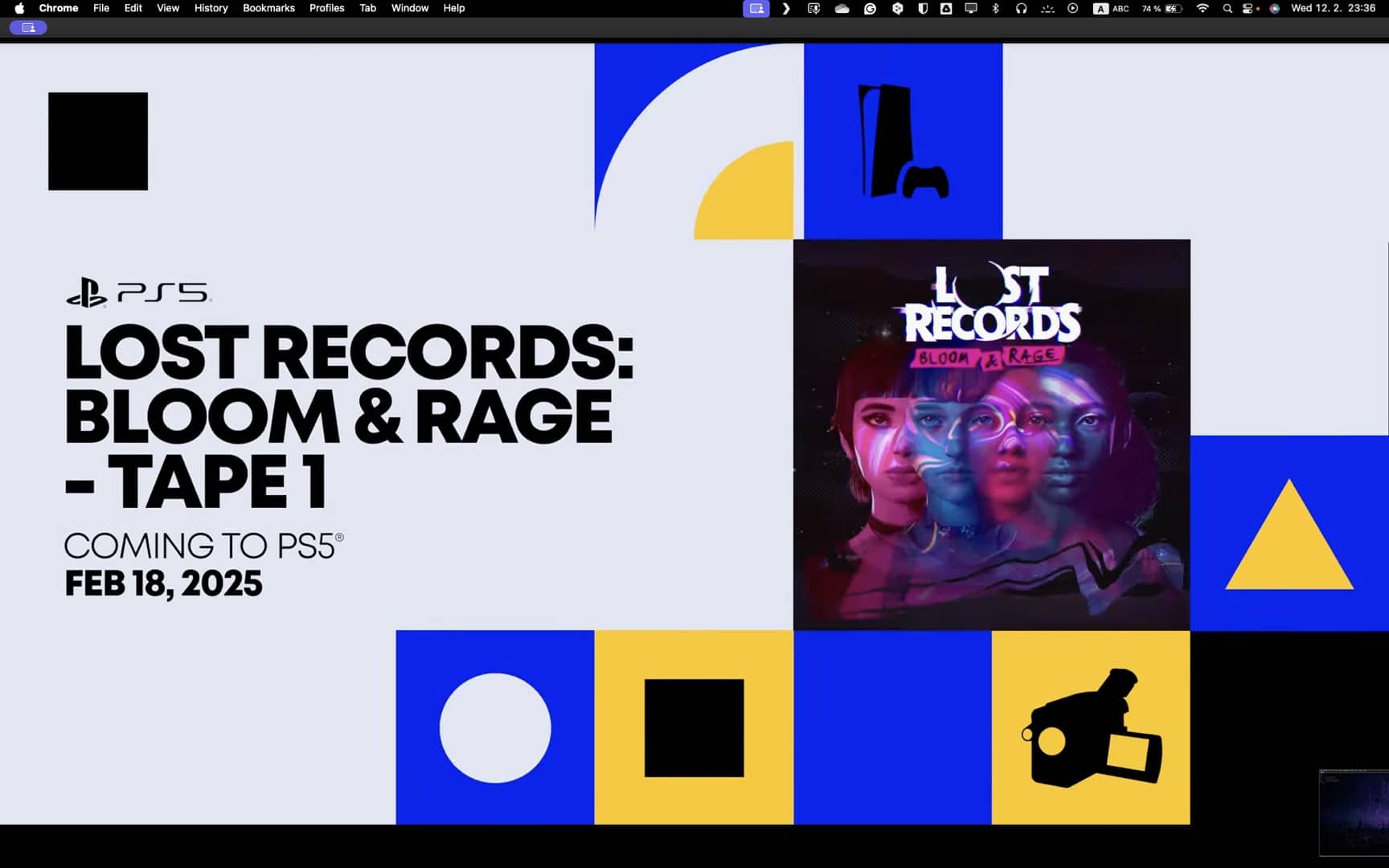Open the Help menu
The height and width of the screenshot is (868, 1389).
point(454,8)
